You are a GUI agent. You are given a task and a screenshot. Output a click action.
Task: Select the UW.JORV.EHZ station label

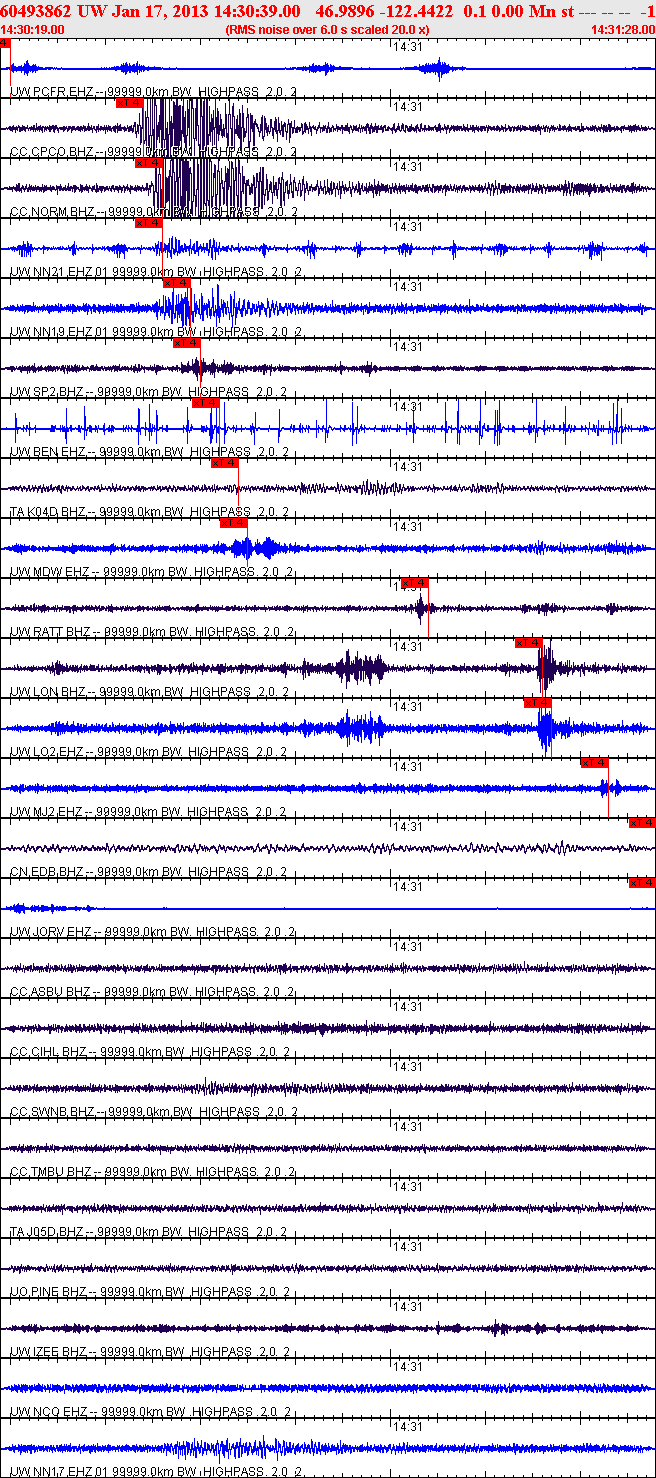pos(151,932)
